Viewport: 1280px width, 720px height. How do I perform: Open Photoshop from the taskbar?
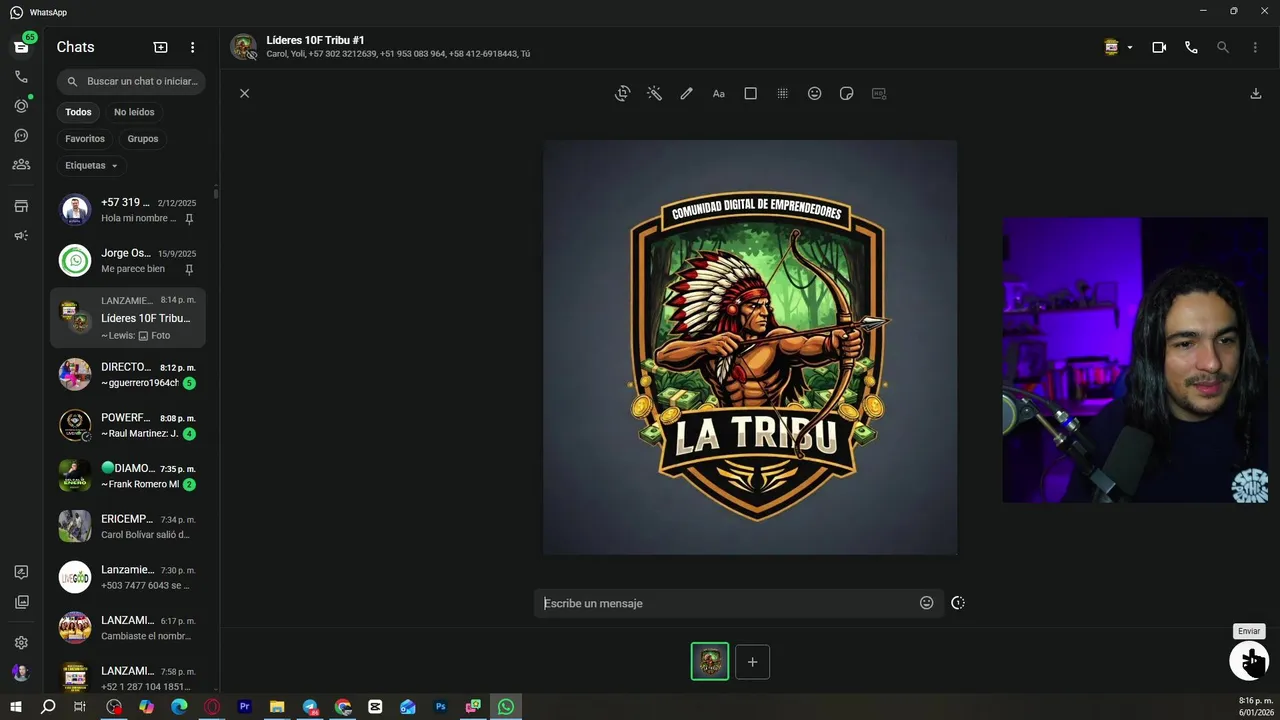[440, 707]
